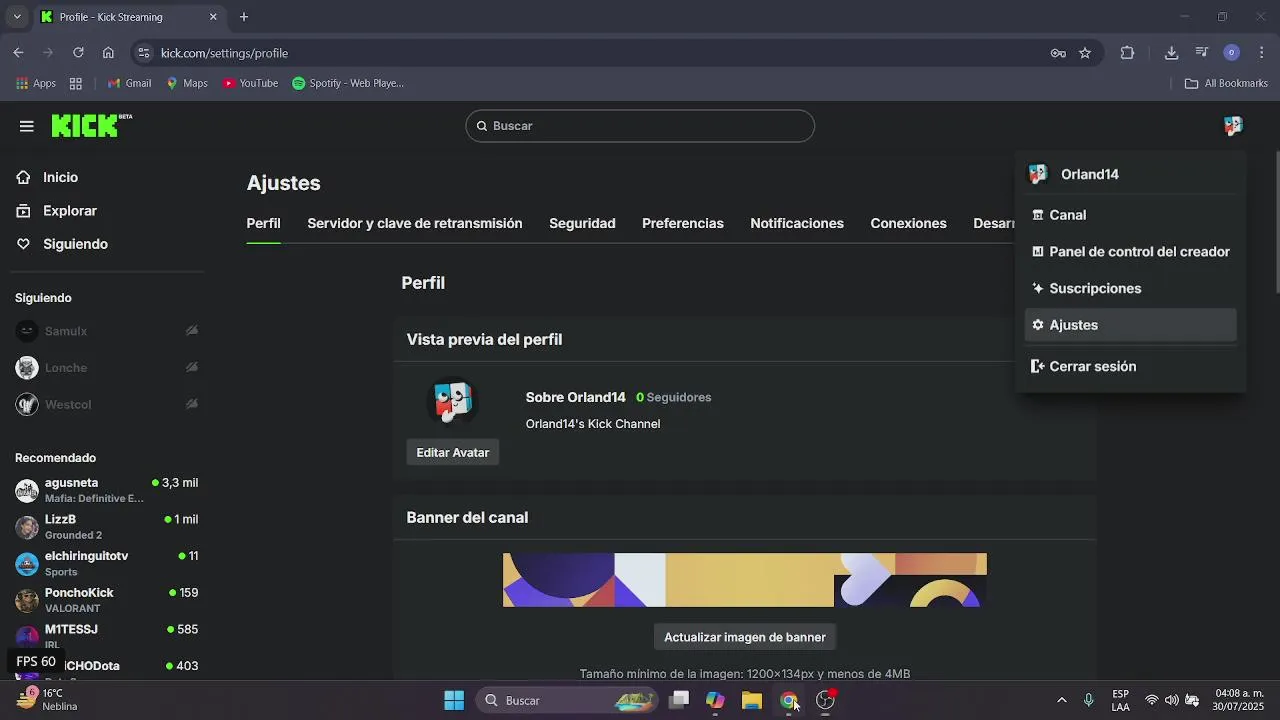Open Panel de control del creador
The width and height of the screenshot is (1280, 720).
[1131, 252]
